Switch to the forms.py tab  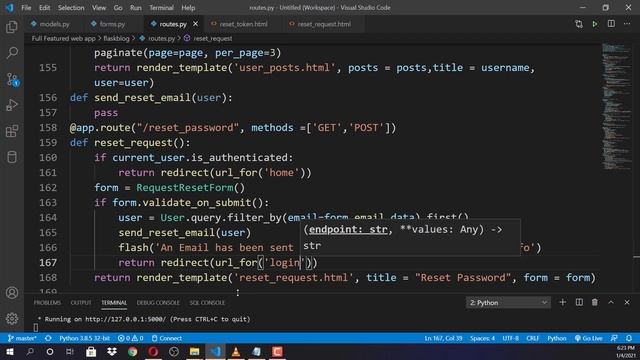tap(108, 24)
